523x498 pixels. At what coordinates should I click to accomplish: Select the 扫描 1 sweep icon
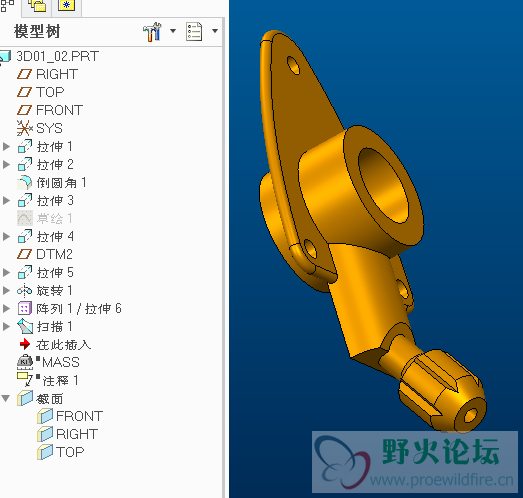[x=25, y=326]
